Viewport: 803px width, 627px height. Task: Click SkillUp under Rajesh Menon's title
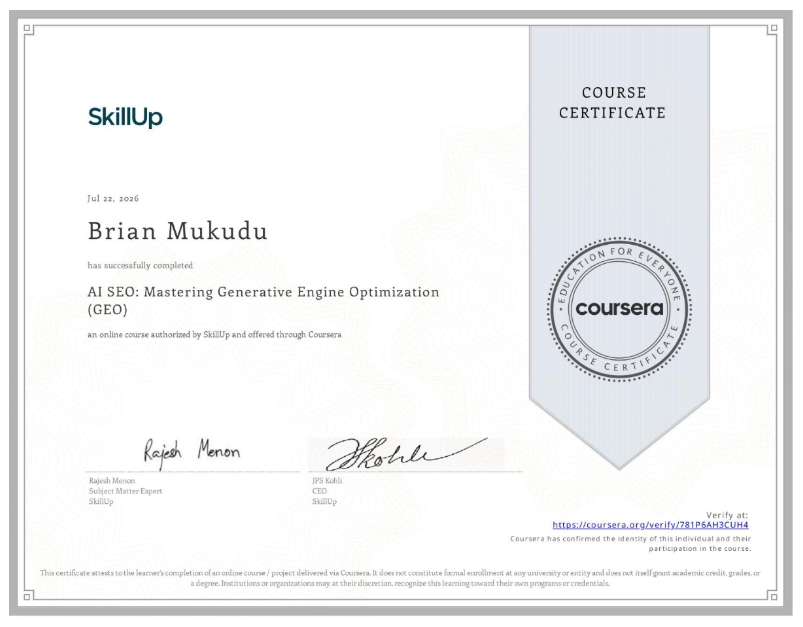pos(101,501)
